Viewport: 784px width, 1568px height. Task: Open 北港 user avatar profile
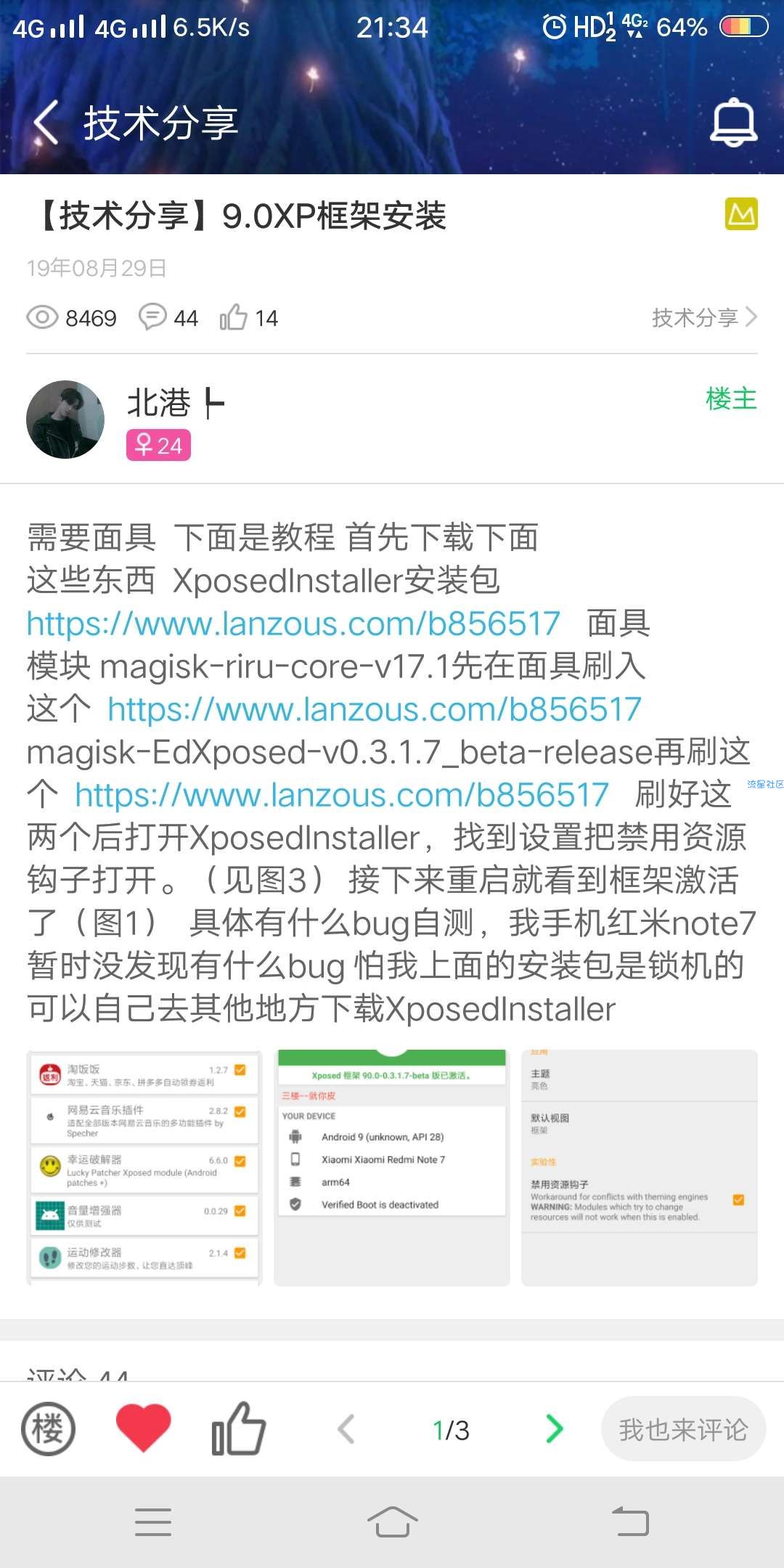tap(65, 420)
